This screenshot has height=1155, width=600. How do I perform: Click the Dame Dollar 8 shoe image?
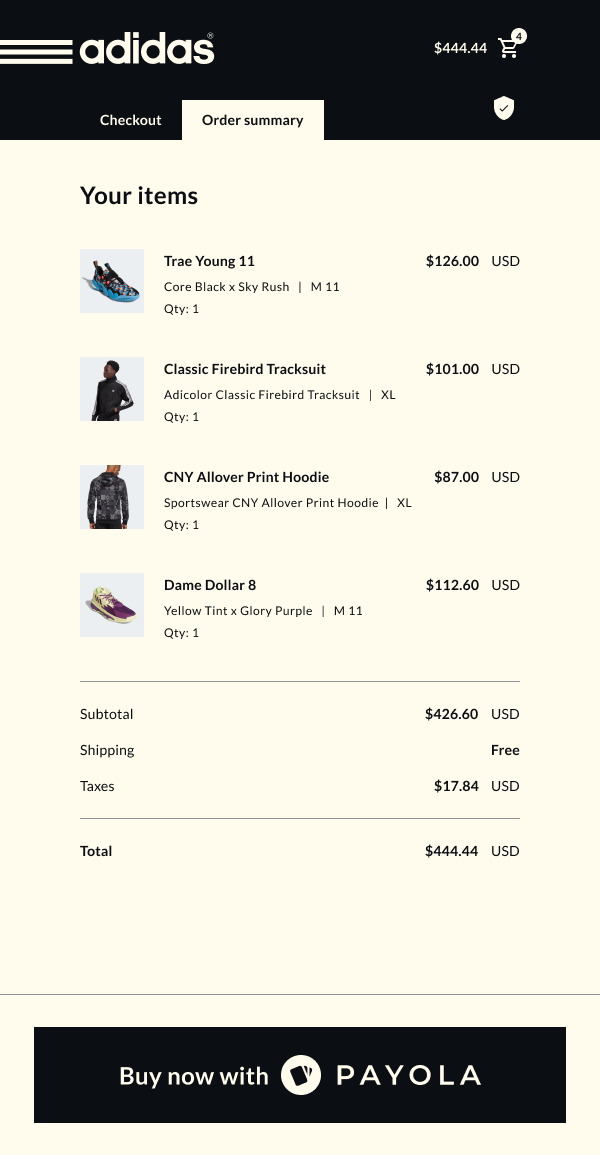point(112,605)
